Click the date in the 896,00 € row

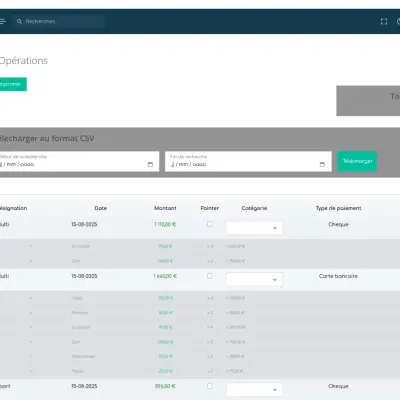click(84, 386)
